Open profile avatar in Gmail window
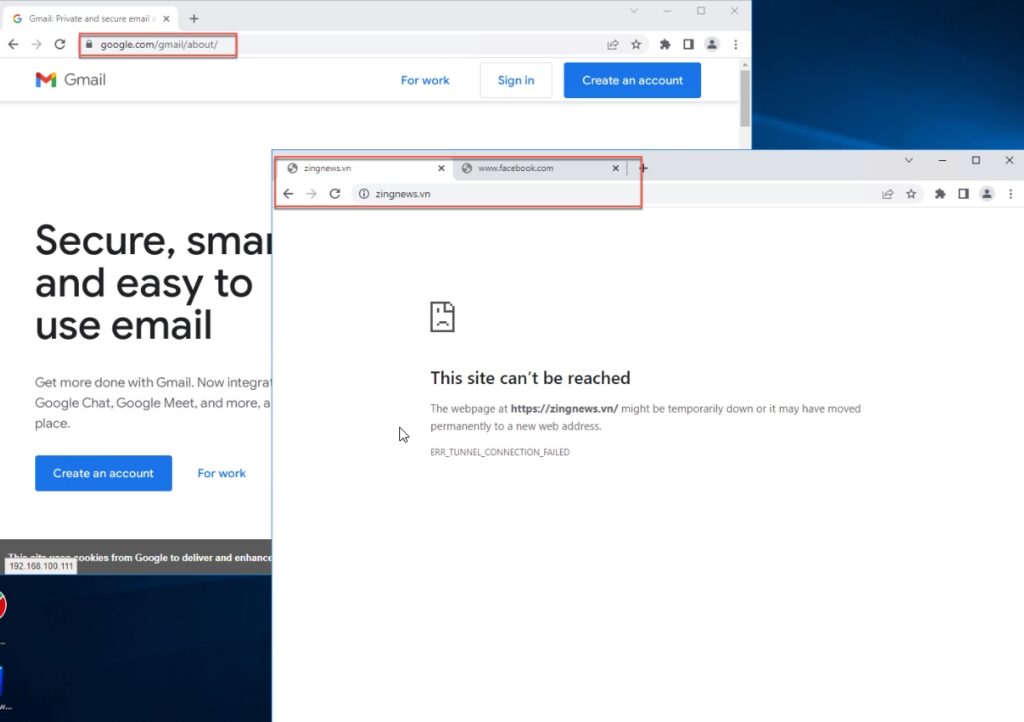This screenshot has width=1024, height=722. 712,44
